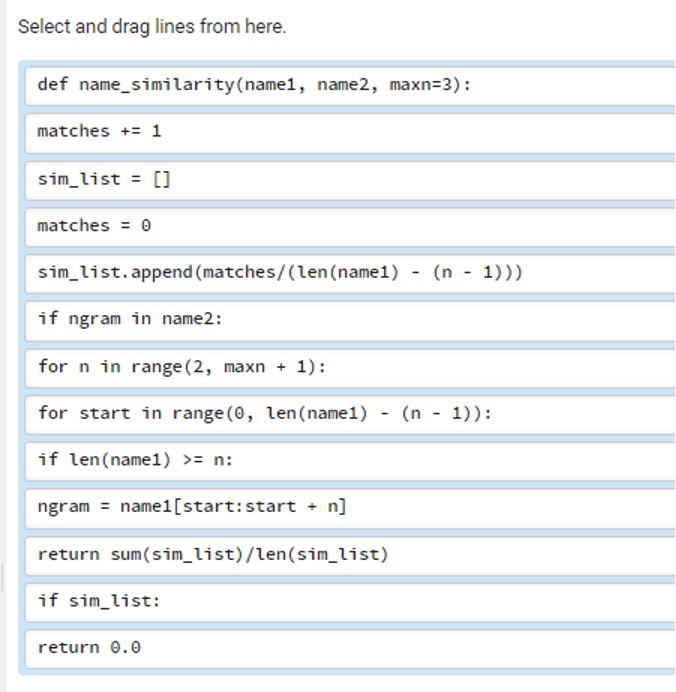Click the 'Select and drag lines from here' text
The height and width of the screenshot is (692, 676).
point(152,27)
